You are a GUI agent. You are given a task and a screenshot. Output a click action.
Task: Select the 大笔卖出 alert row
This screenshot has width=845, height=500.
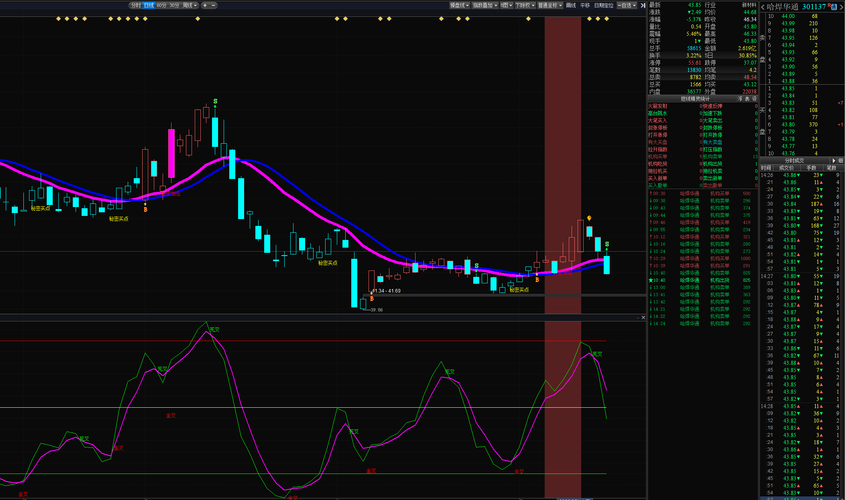730,121
